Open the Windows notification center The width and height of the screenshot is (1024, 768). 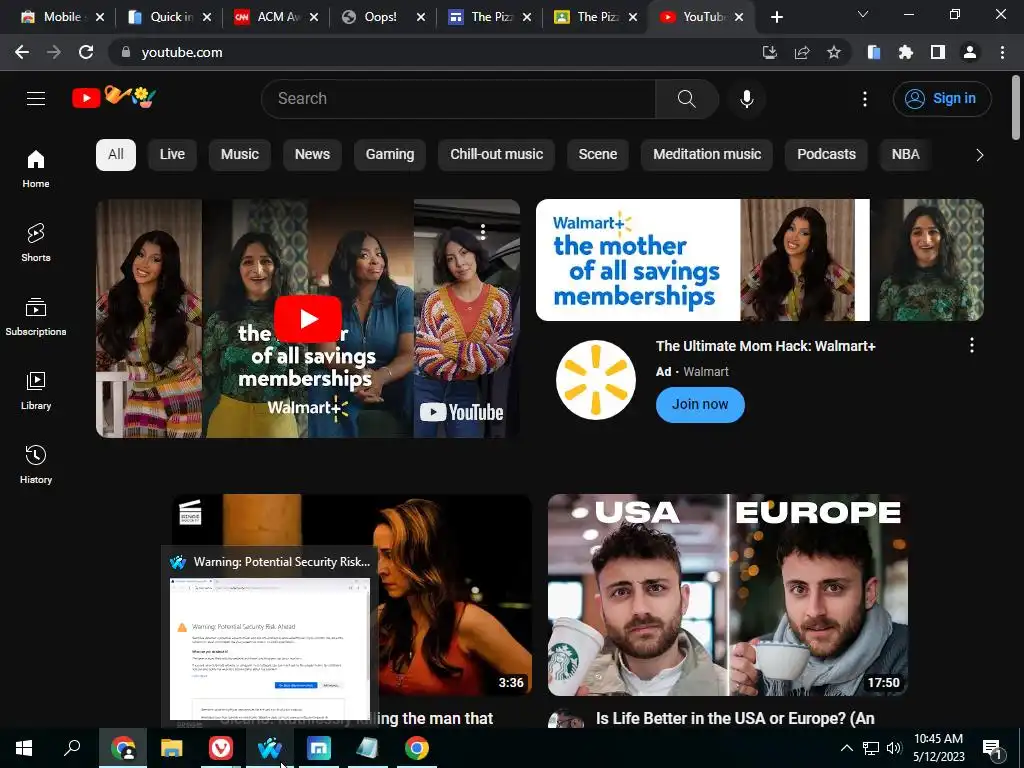click(x=993, y=749)
